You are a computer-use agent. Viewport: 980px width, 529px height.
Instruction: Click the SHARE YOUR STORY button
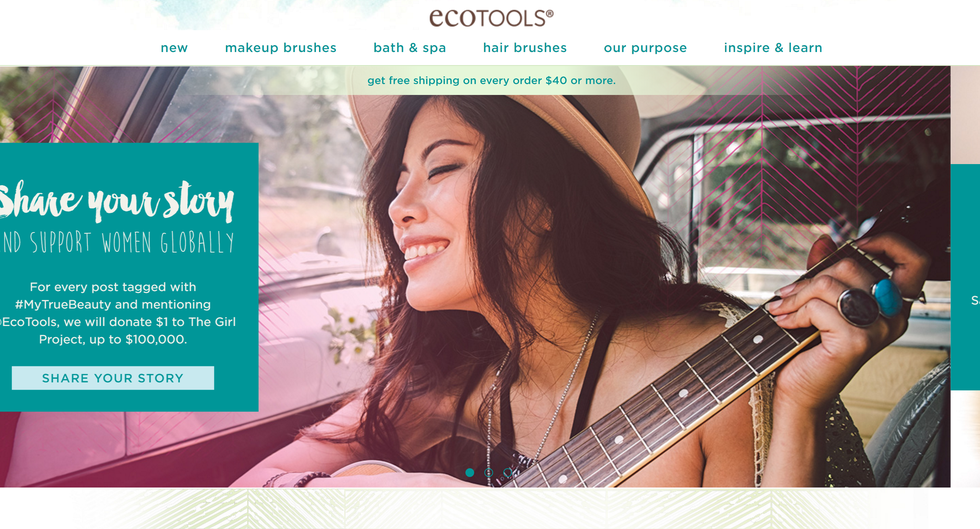coord(112,378)
